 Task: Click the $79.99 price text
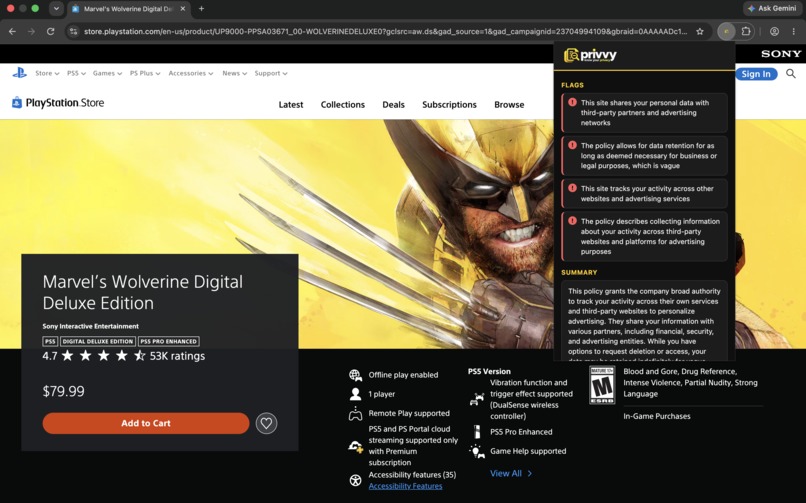pos(63,392)
